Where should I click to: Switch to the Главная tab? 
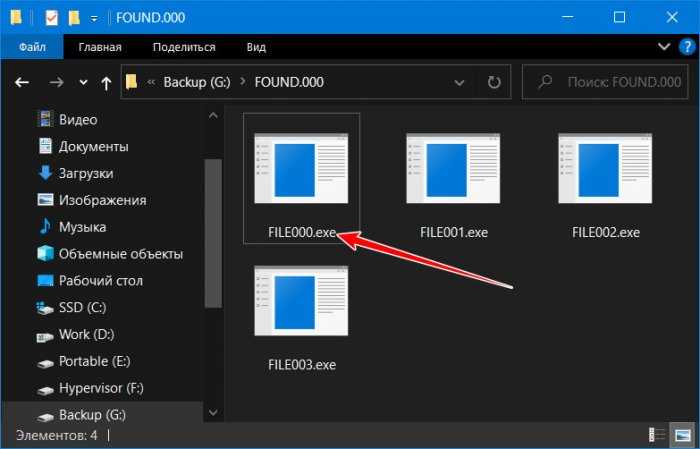pos(100,47)
